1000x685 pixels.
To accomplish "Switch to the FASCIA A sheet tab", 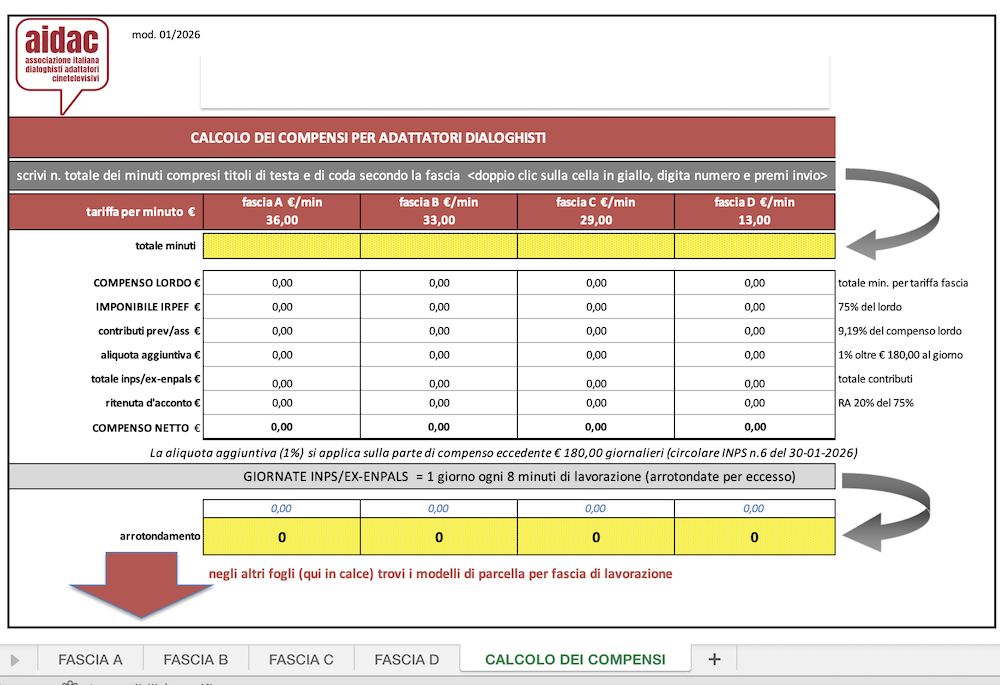I will tap(90, 659).
